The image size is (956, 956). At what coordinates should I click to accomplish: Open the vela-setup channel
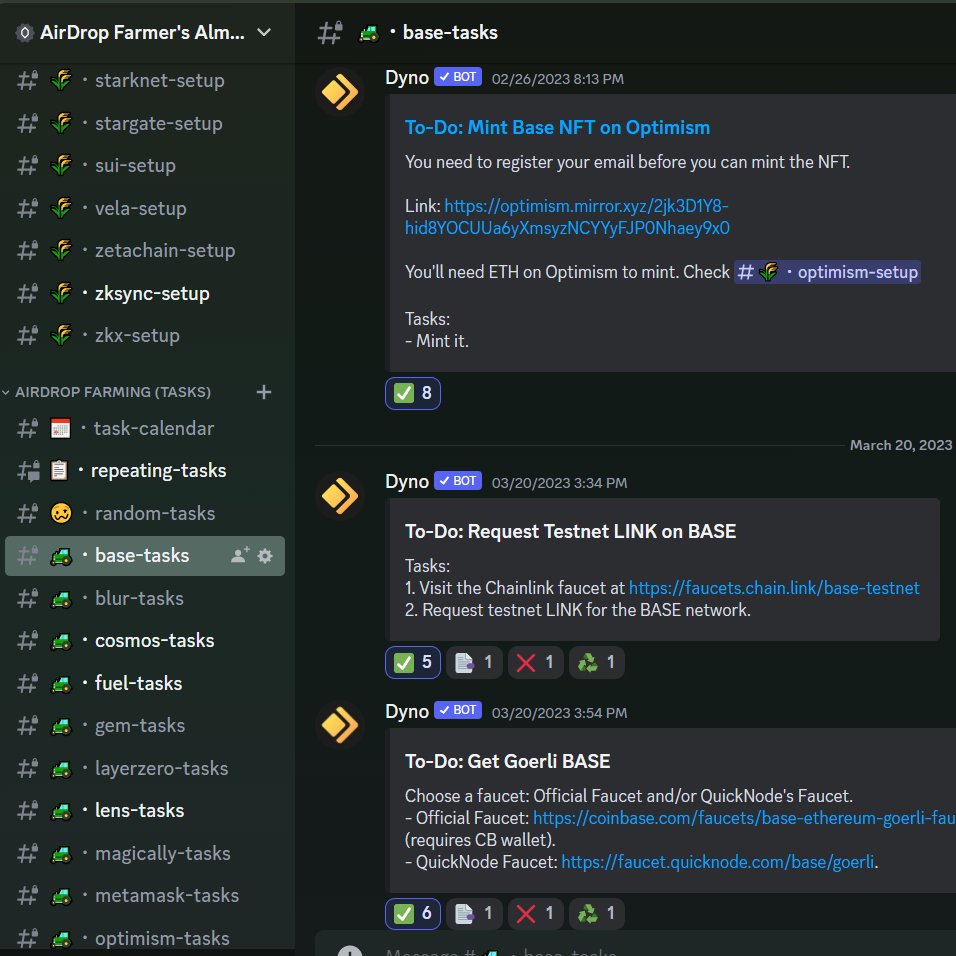pos(145,209)
